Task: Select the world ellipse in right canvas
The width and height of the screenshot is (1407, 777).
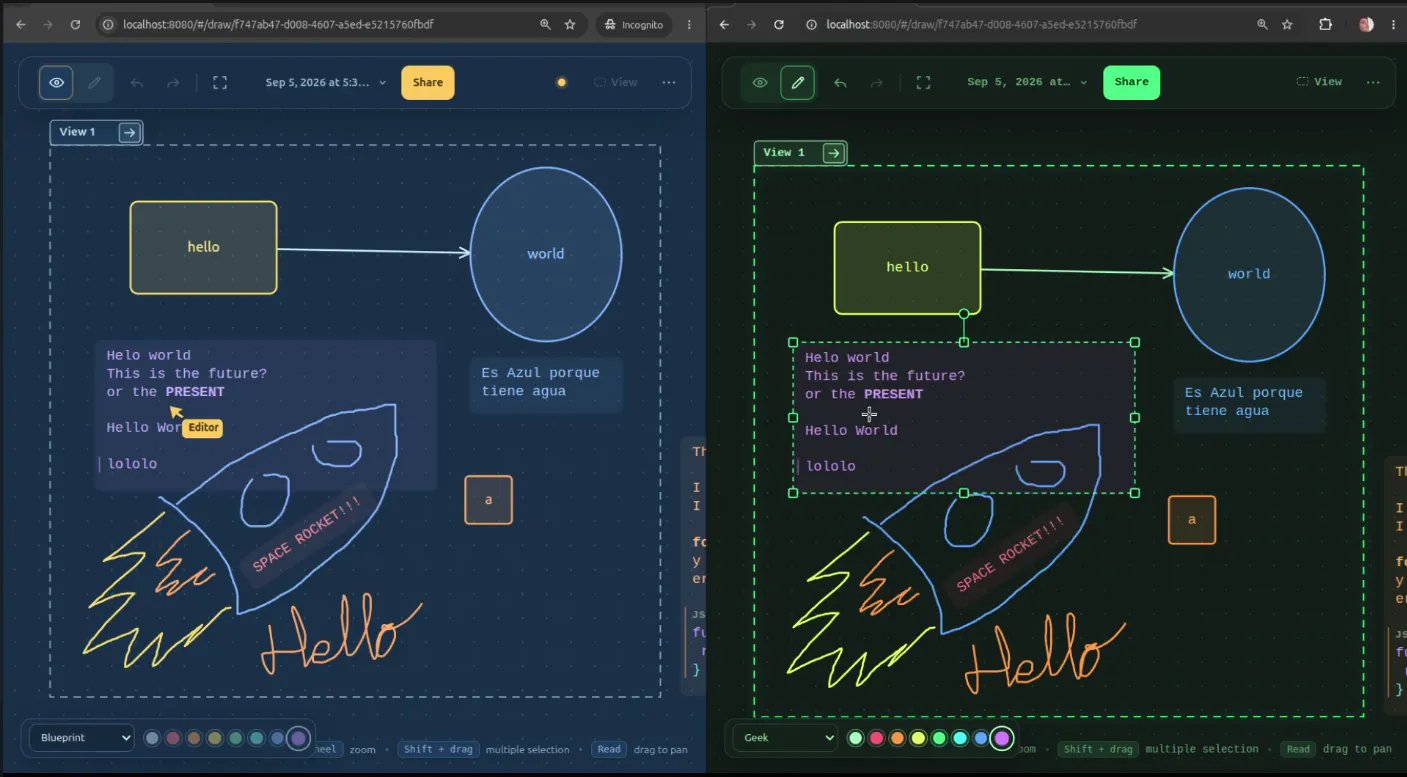Action: (1249, 274)
